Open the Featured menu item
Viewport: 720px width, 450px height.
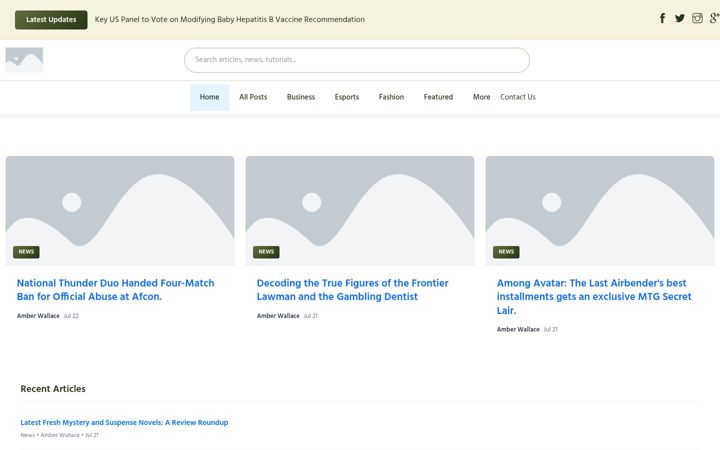click(438, 97)
